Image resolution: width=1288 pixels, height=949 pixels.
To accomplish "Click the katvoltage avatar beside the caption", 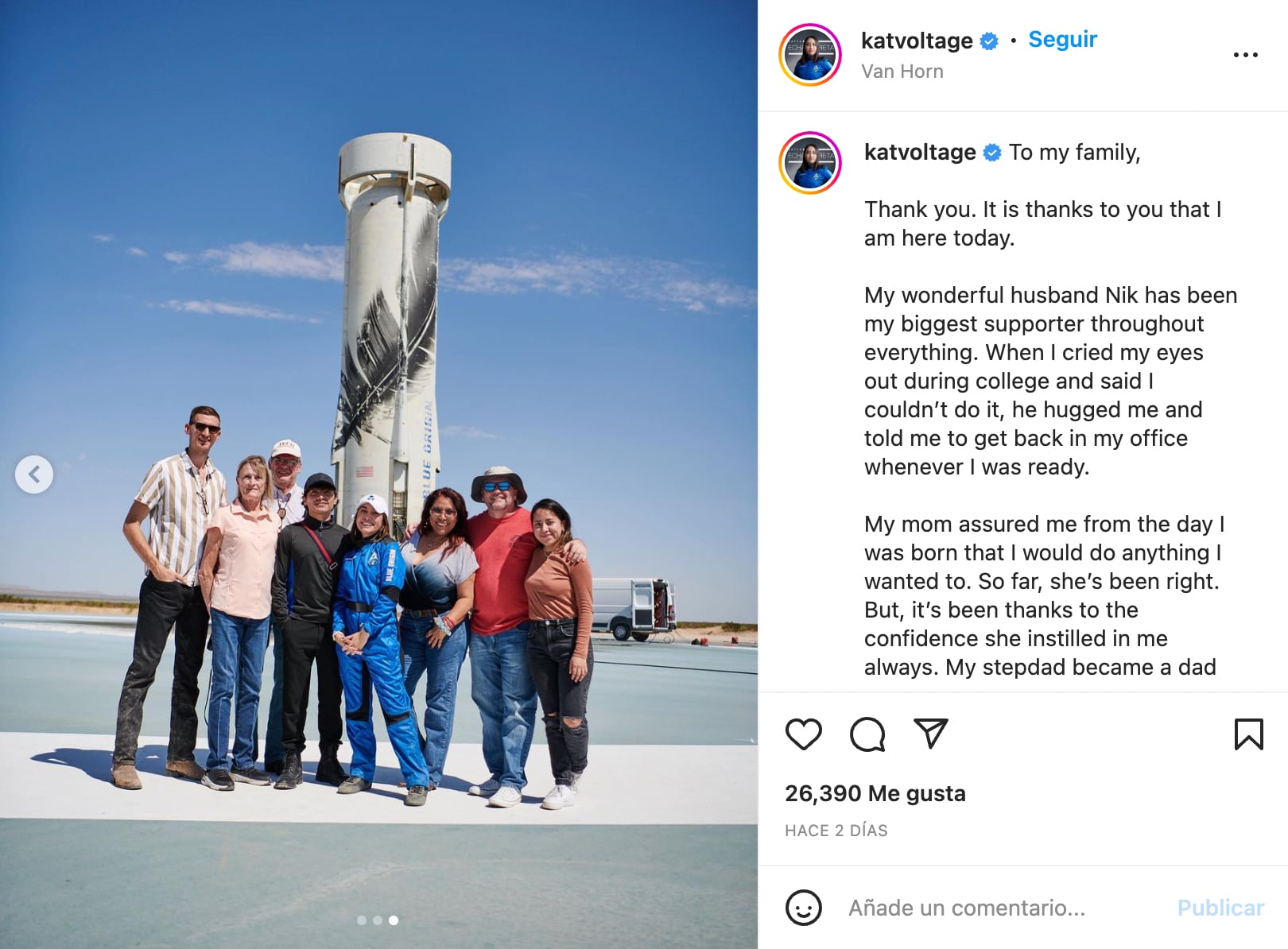I will 810,163.
